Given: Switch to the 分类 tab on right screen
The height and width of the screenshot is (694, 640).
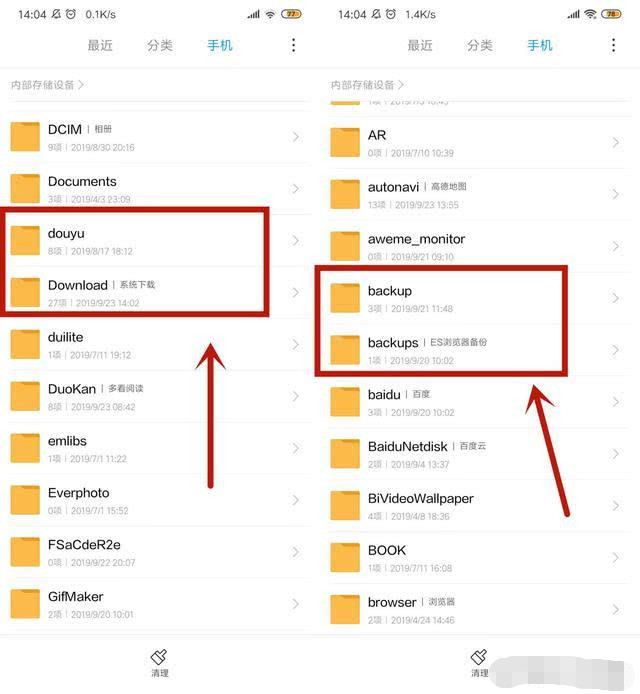Looking at the screenshot, I should click(x=480, y=45).
